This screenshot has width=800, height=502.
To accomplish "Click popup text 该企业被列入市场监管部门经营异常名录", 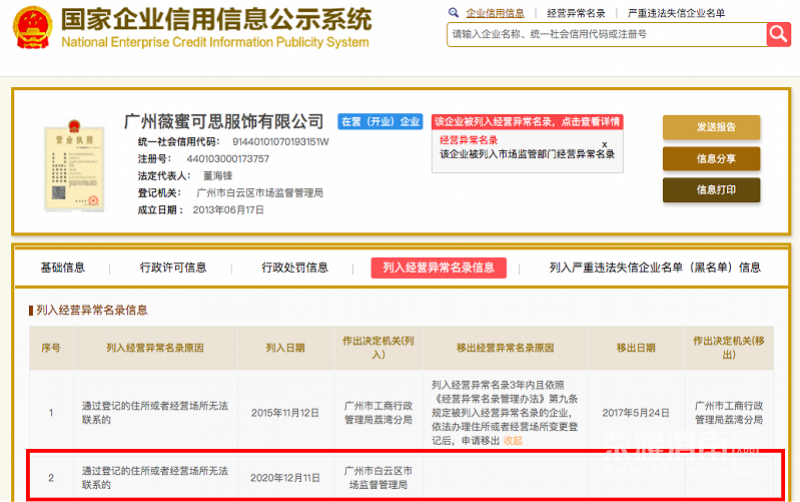I will point(527,154).
